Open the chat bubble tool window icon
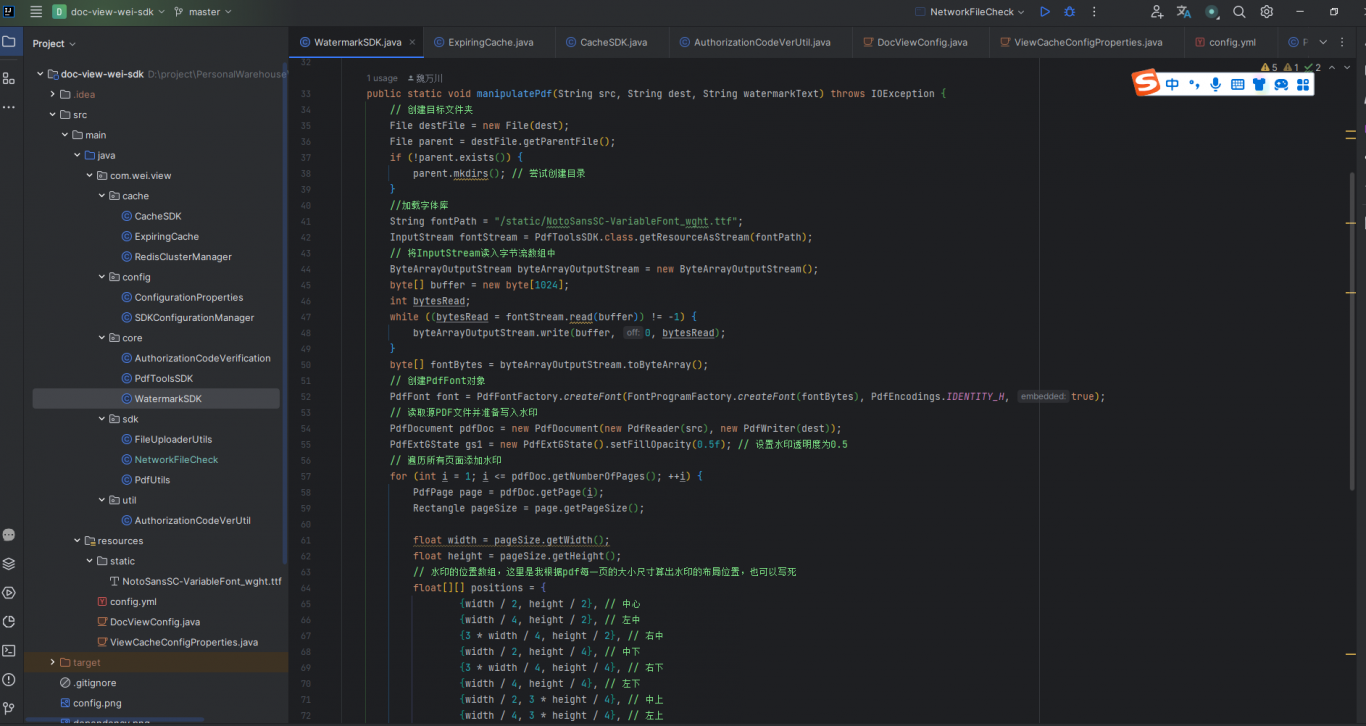Screen dimensions: 1366x726 (x=9, y=534)
